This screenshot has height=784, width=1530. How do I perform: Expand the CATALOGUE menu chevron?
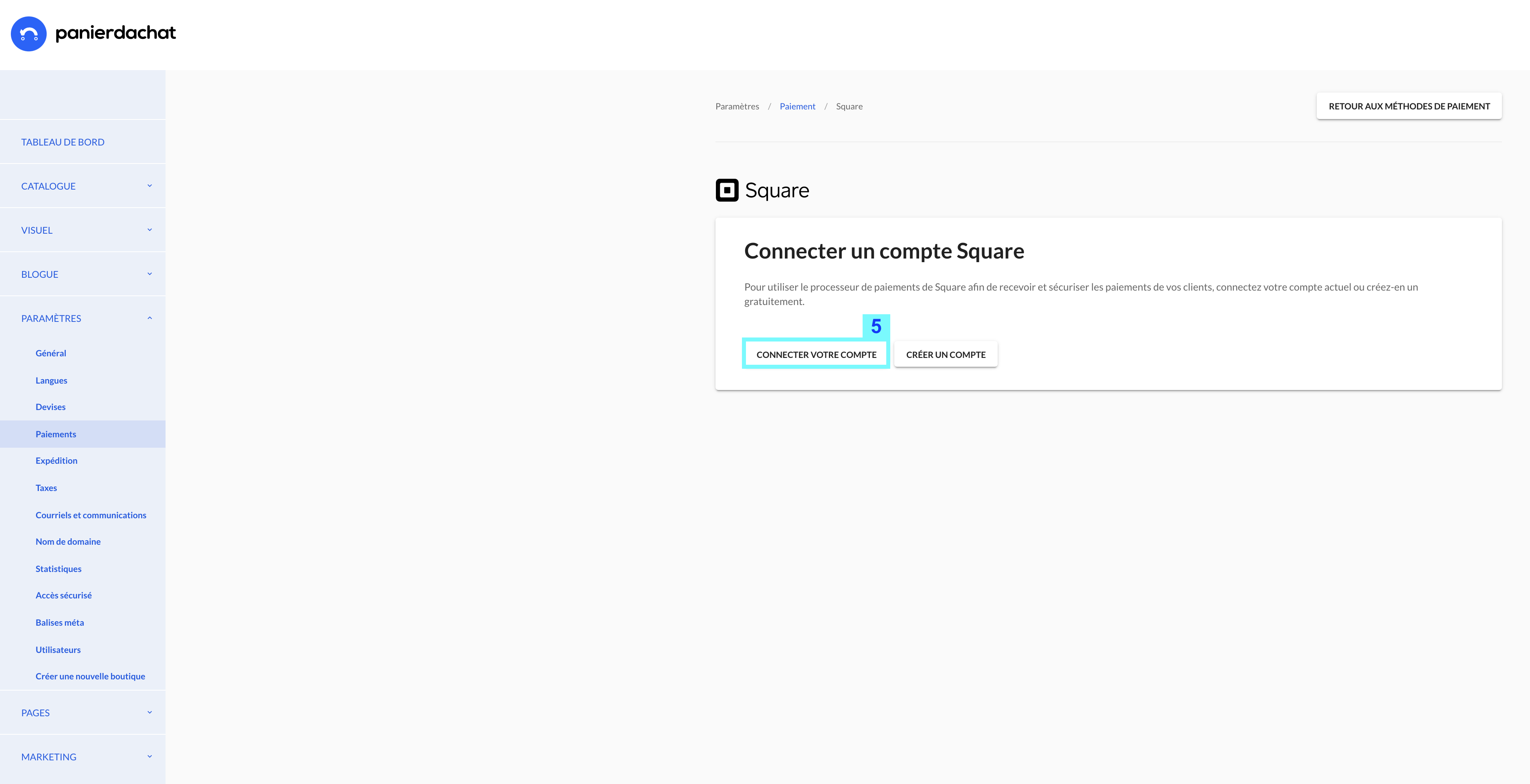tap(150, 186)
